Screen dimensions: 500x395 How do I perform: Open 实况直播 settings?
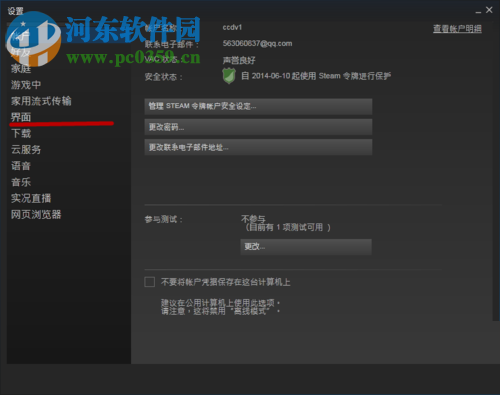click(x=31, y=198)
